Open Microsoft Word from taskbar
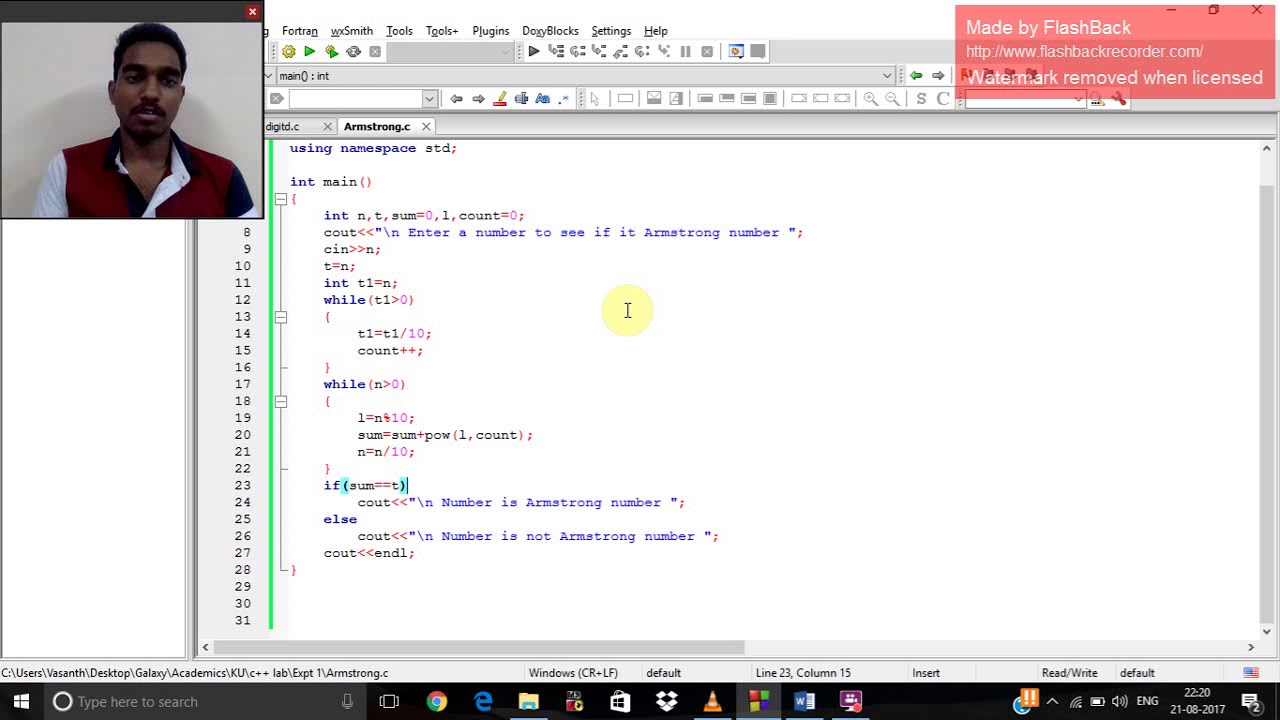The width and height of the screenshot is (1280, 720). pyautogui.click(x=804, y=701)
